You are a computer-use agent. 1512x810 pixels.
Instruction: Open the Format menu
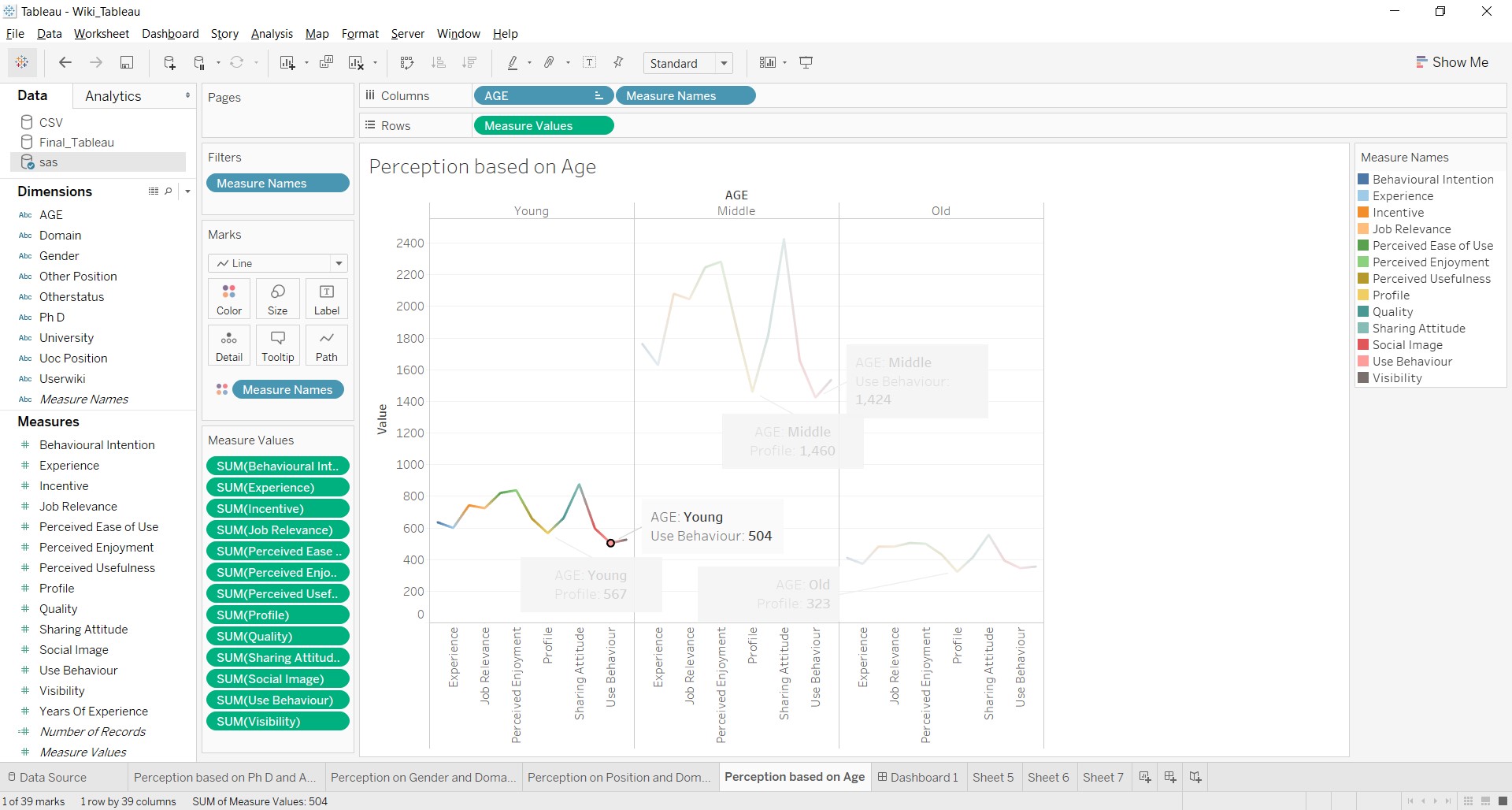[x=360, y=34]
